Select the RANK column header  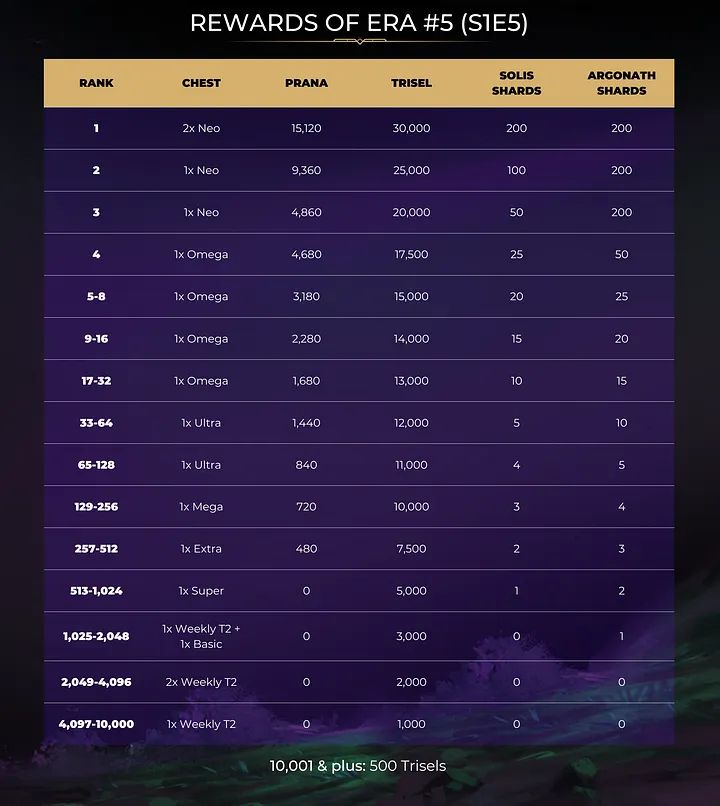[96, 83]
